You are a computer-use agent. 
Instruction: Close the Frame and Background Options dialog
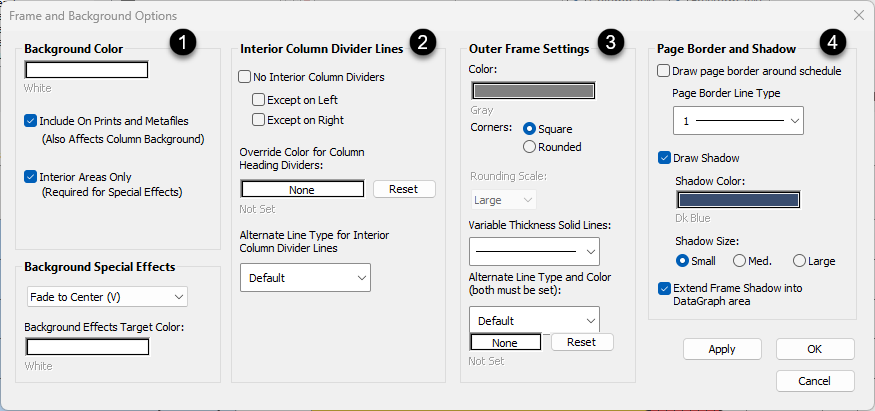coord(858,15)
